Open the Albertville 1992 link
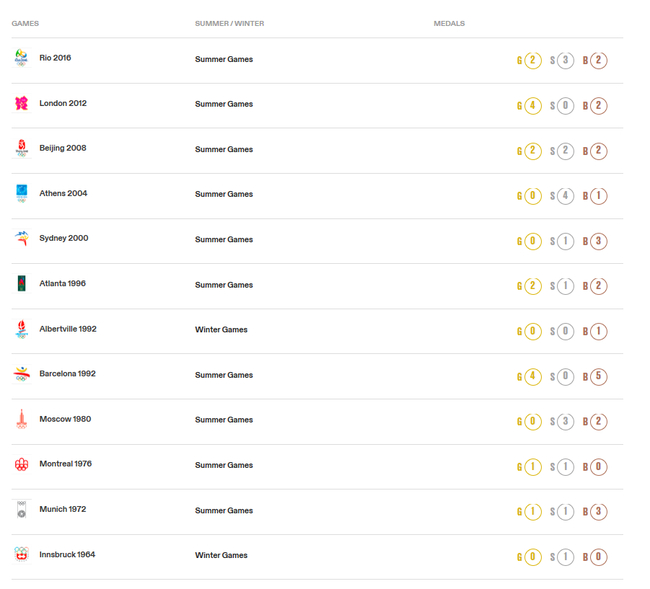The width and height of the screenshot is (650, 589). tap(68, 329)
